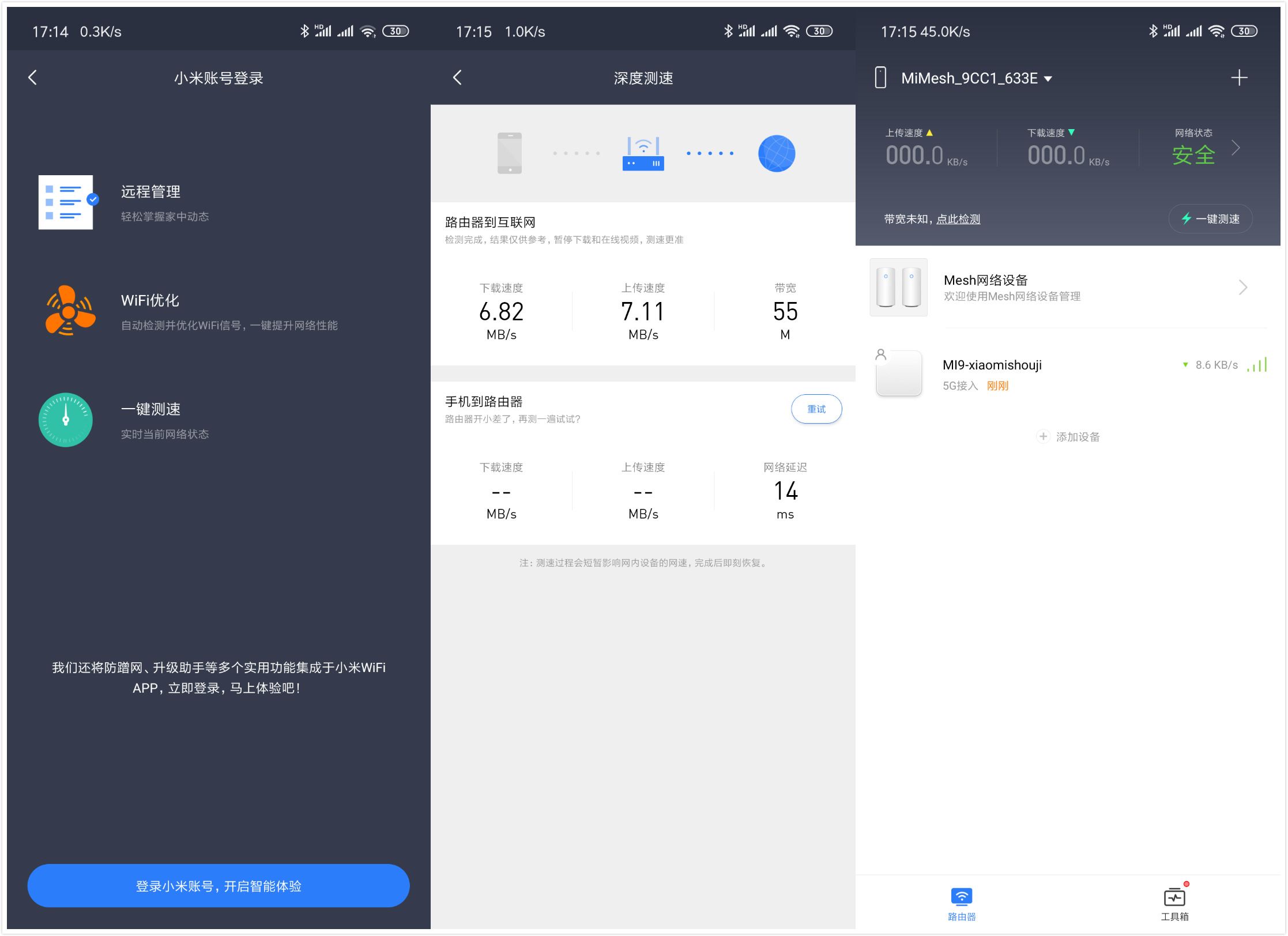Tap the MI9-xiaomishouji device name
This screenshot has height=936, width=1288.
(x=992, y=365)
